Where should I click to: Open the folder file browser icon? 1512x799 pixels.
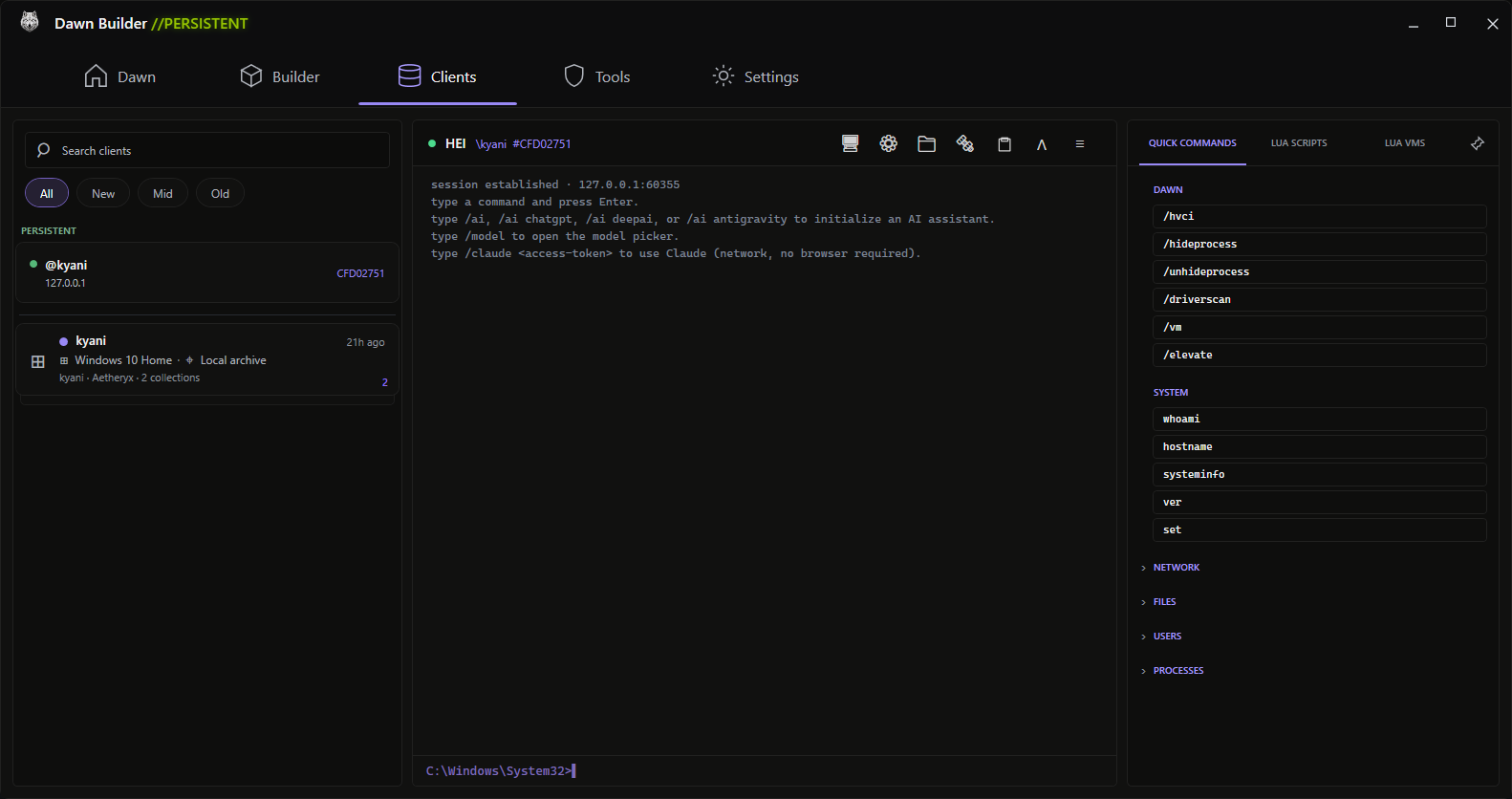tap(926, 143)
